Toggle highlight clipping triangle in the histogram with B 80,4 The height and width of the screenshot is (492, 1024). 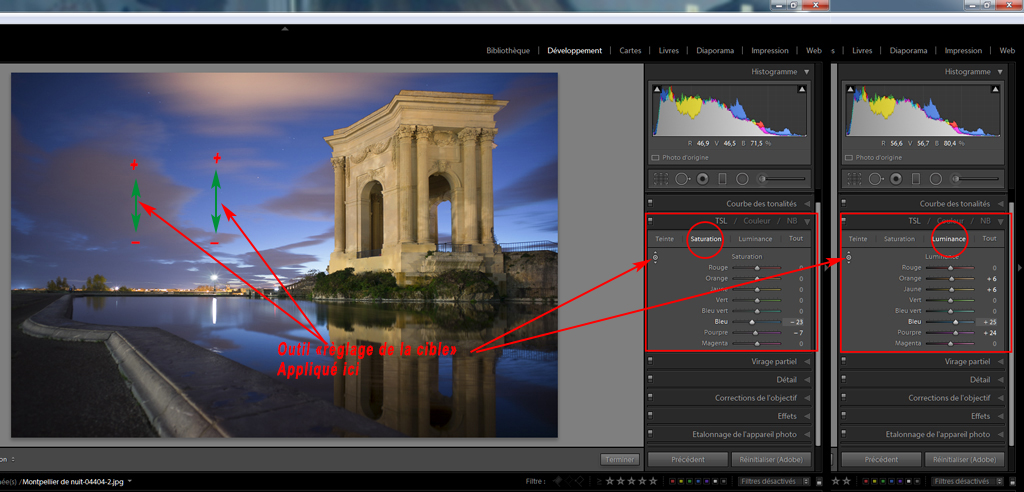point(997,91)
